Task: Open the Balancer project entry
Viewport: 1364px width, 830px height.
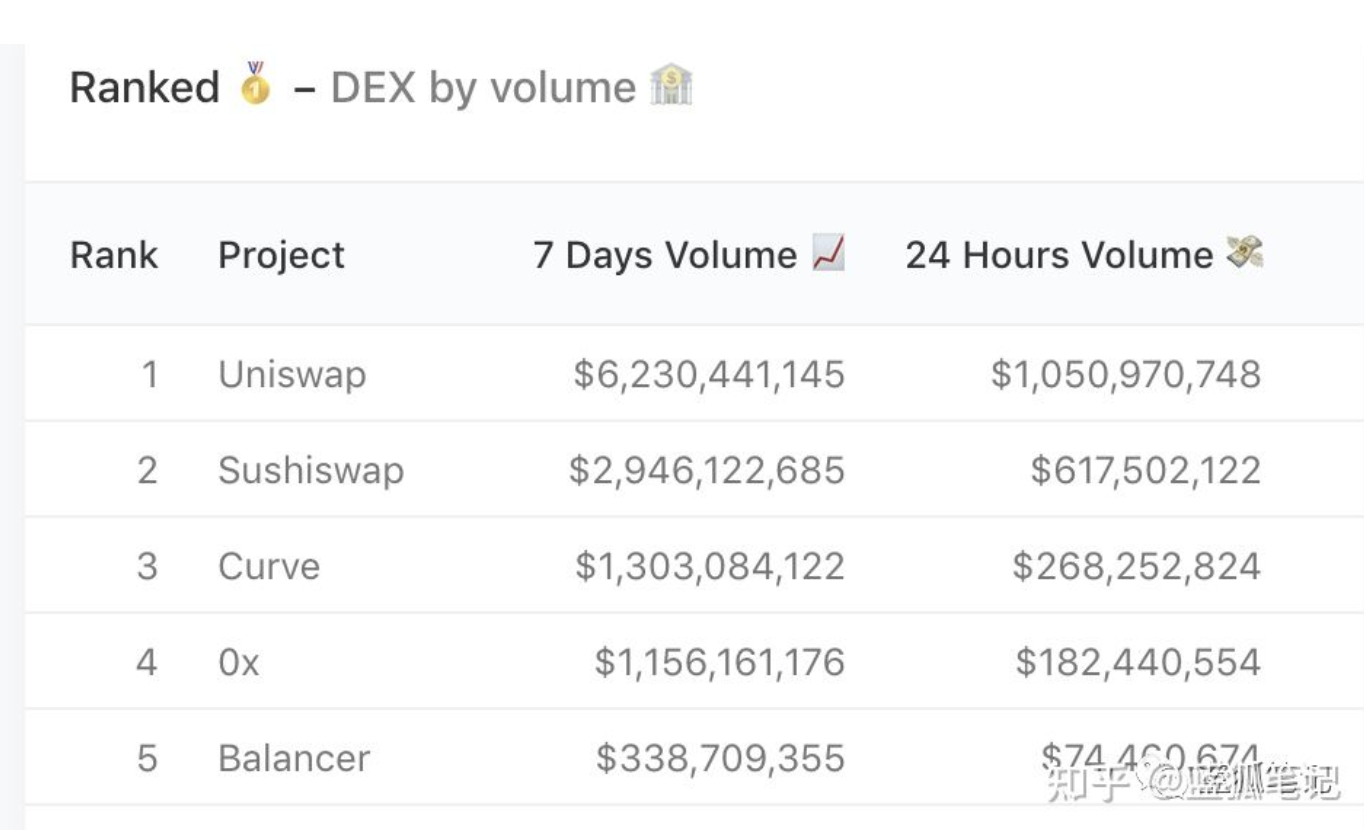Action: (294, 758)
